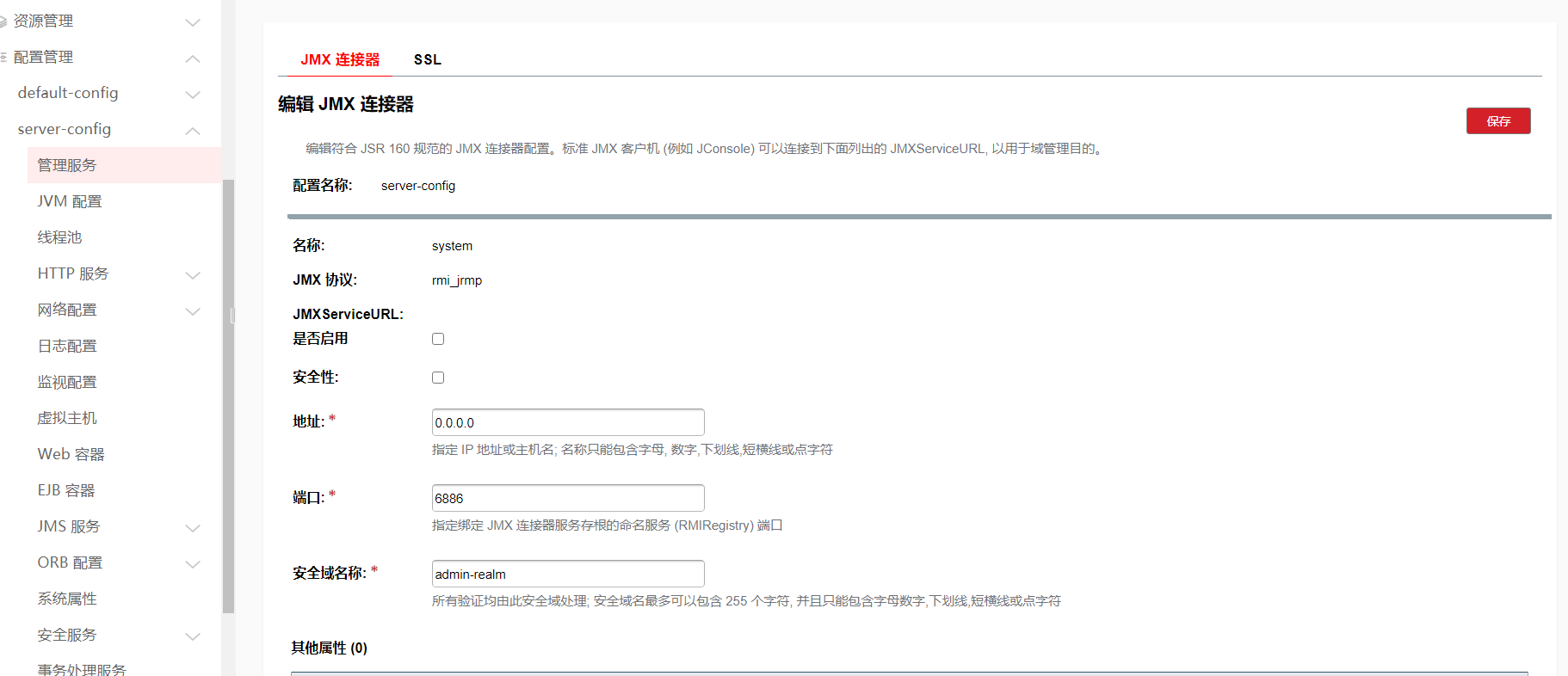
Task: Select the JMX 连接器 tab
Action: pos(340,59)
